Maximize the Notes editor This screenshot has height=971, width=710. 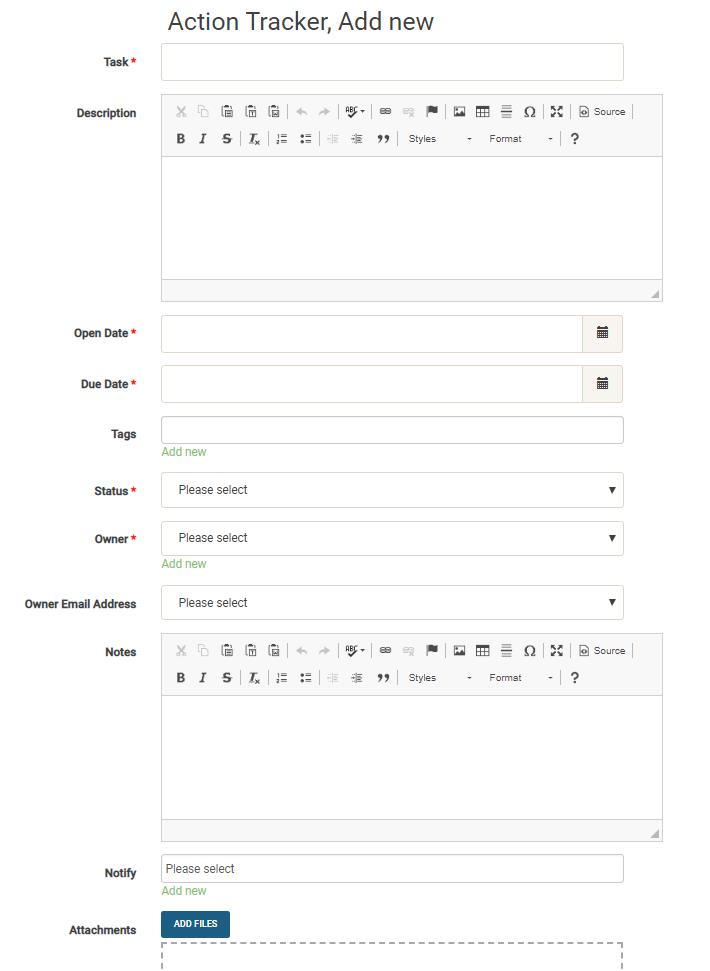[556, 650]
